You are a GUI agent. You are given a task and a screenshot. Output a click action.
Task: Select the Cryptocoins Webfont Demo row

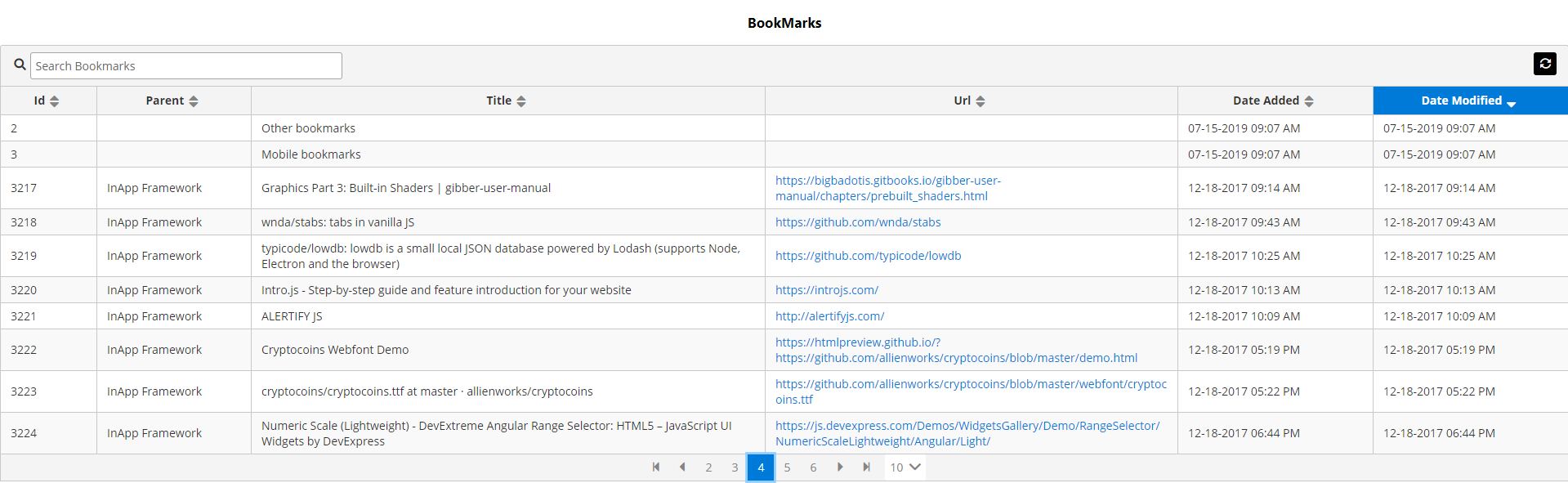click(x=335, y=350)
